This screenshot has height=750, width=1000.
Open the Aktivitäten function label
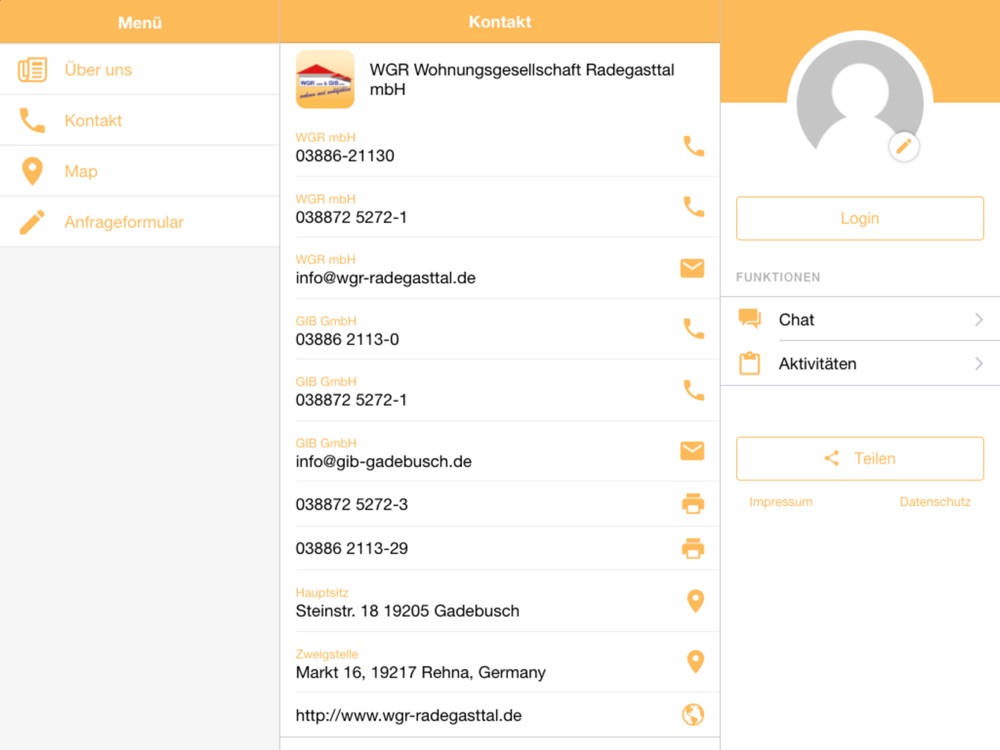(818, 364)
